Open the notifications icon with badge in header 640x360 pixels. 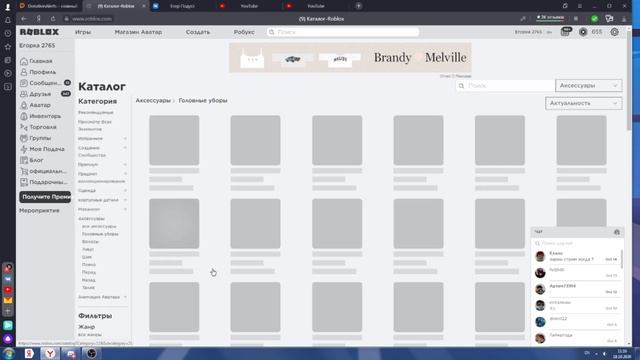[x=566, y=31]
